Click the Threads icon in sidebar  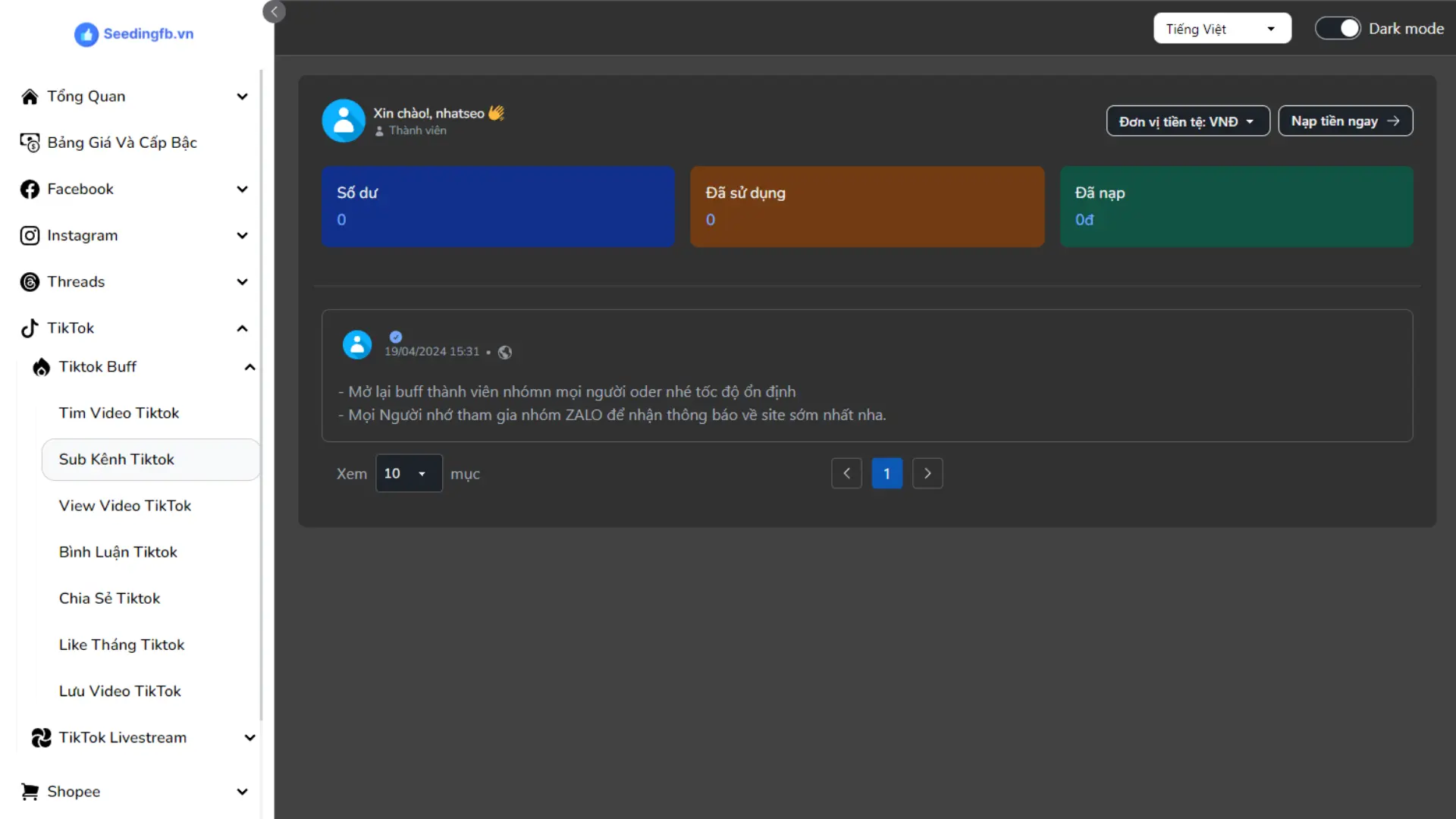pos(30,282)
